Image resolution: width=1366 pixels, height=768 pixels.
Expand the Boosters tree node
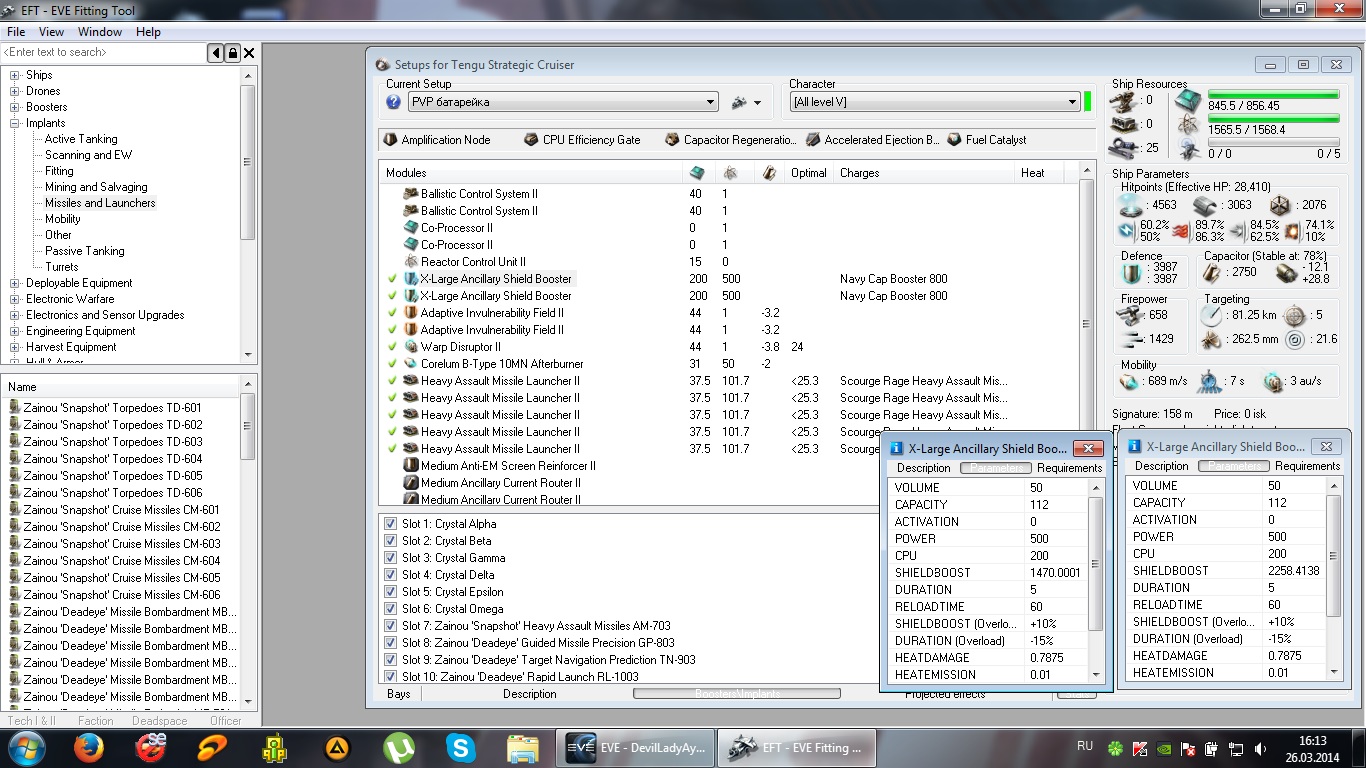pyautogui.click(x=15, y=107)
